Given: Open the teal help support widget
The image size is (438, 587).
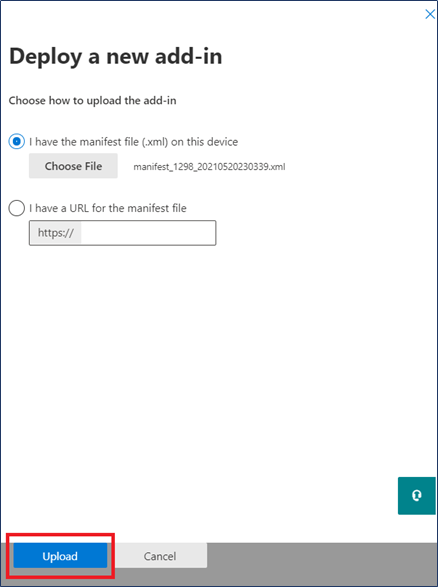Looking at the screenshot, I should 417,496.
